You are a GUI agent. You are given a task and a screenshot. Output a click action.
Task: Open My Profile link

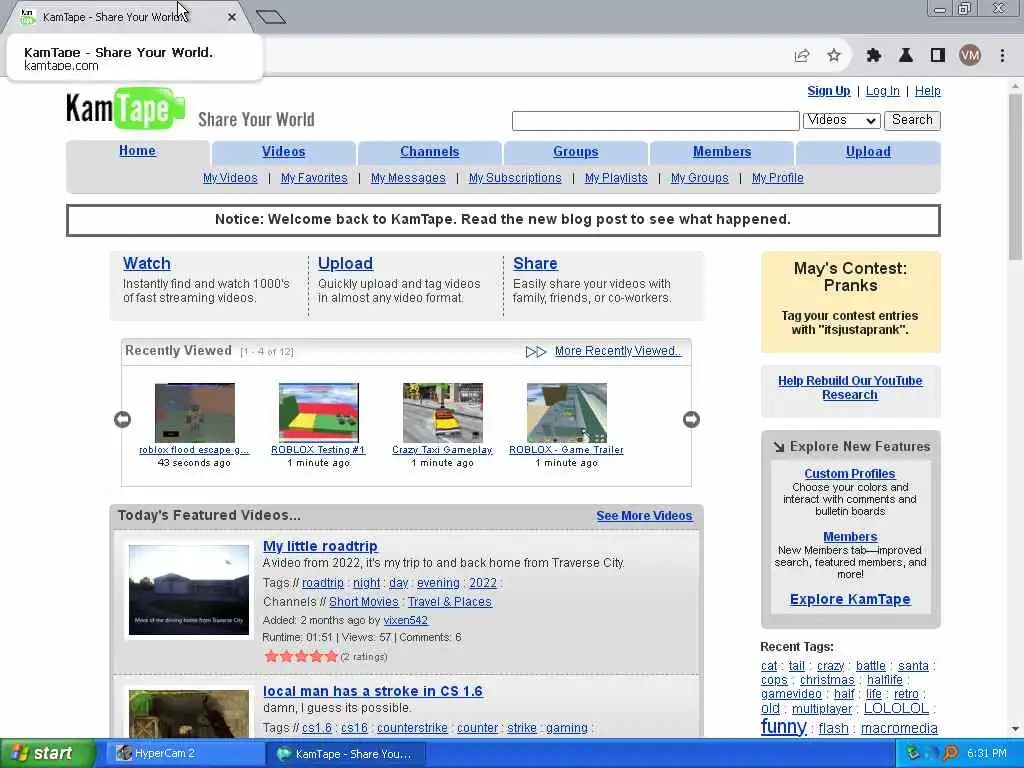[777, 178]
